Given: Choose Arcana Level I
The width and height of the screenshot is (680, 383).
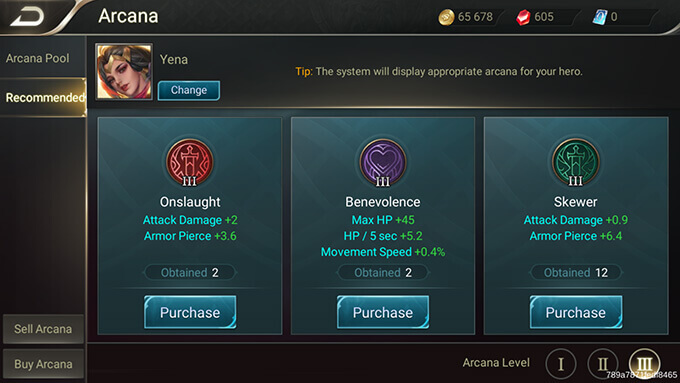Looking at the screenshot, I should pos(561,363).
